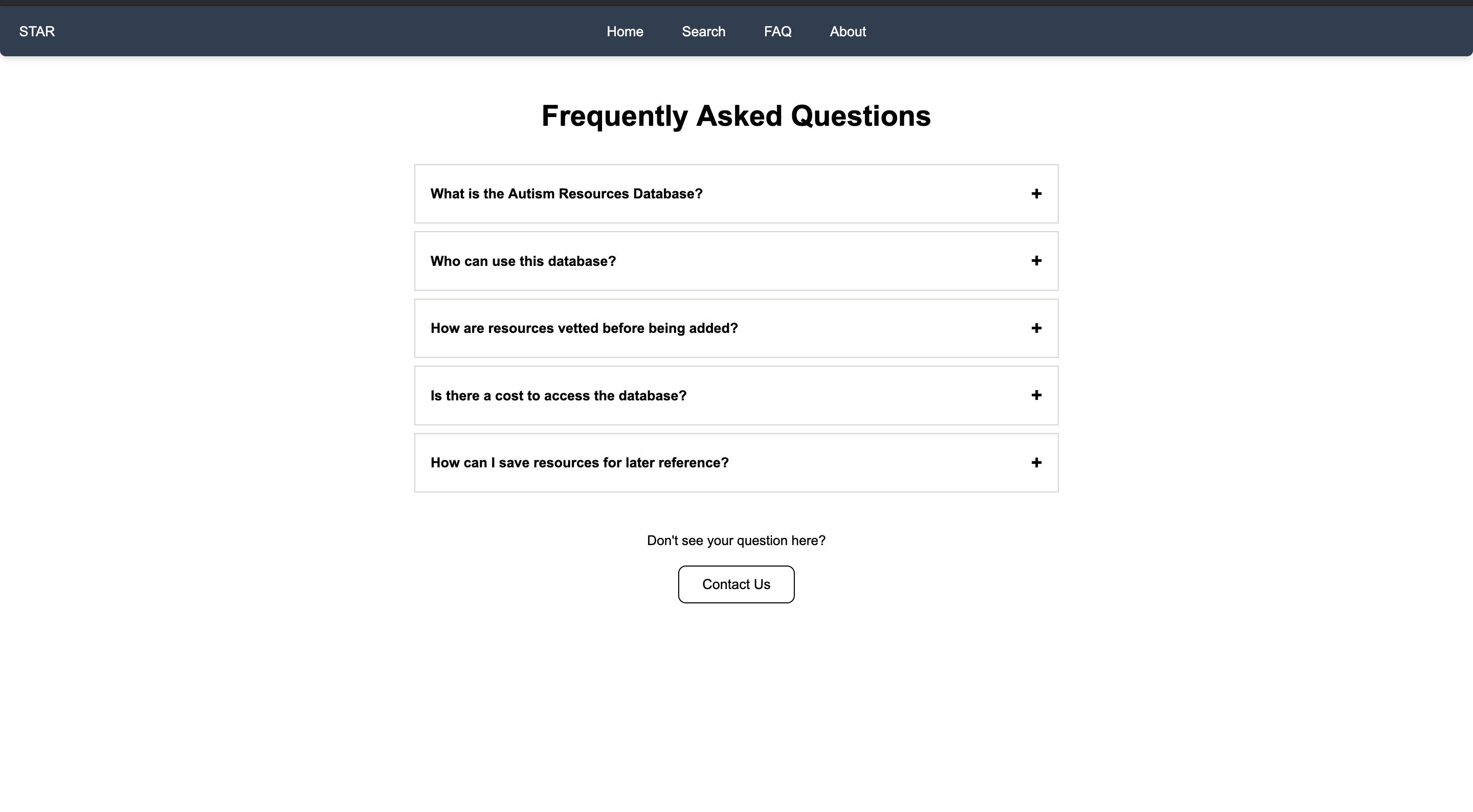The image size is (1473, 812).
Task: Click plus icon next to cost question
Action: tap(1036, 395)
